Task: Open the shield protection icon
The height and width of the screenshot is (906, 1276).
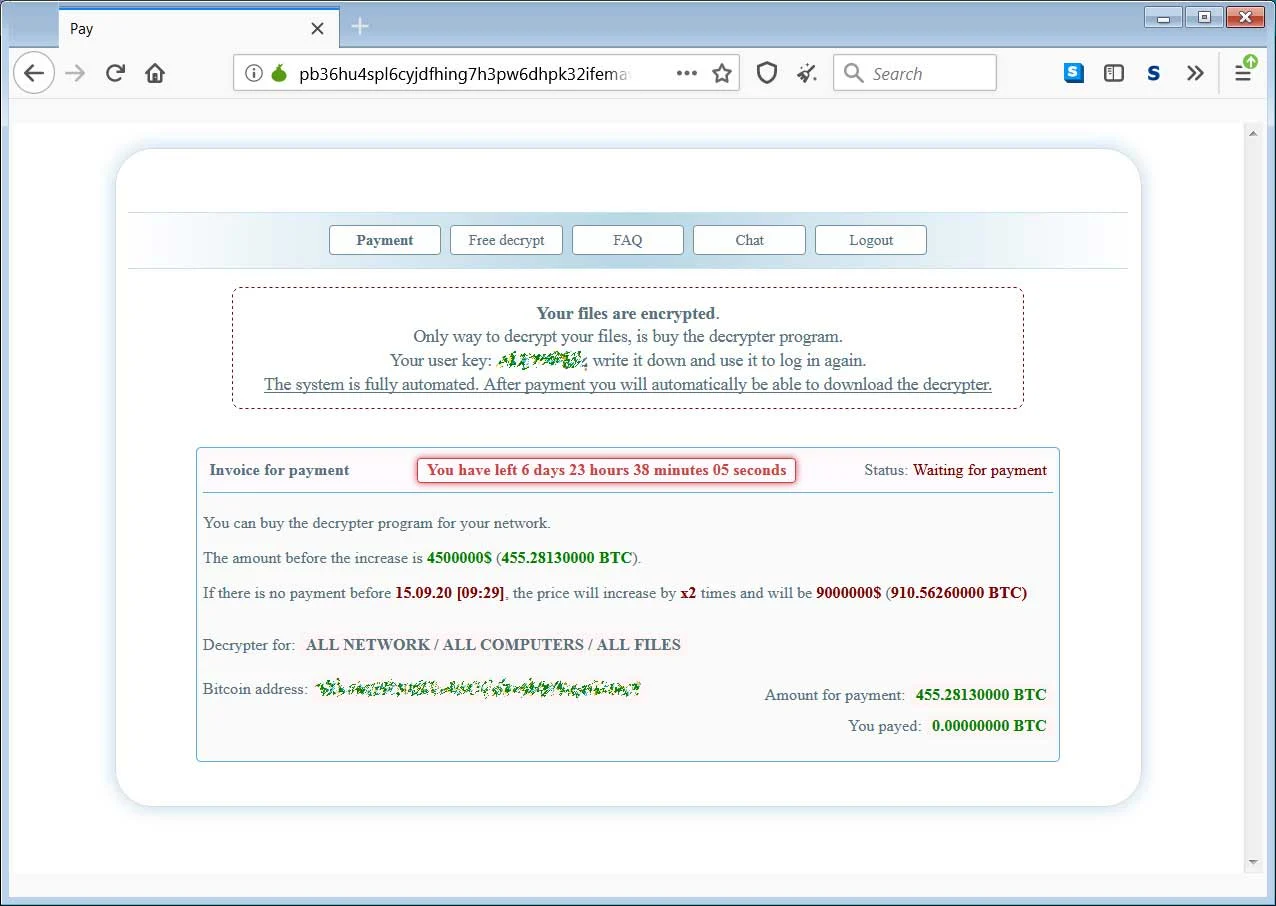Action: [767, 73]
